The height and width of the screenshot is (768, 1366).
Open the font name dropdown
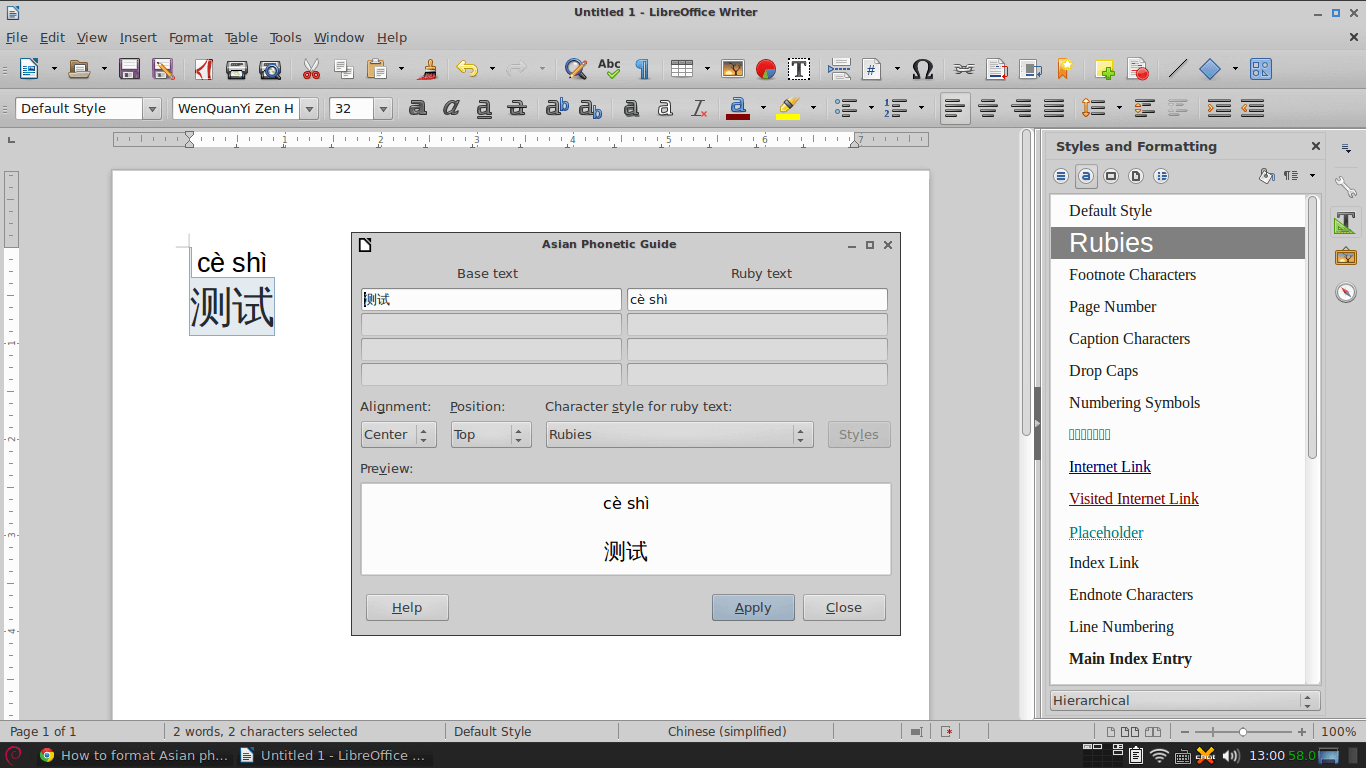point(309,109)
